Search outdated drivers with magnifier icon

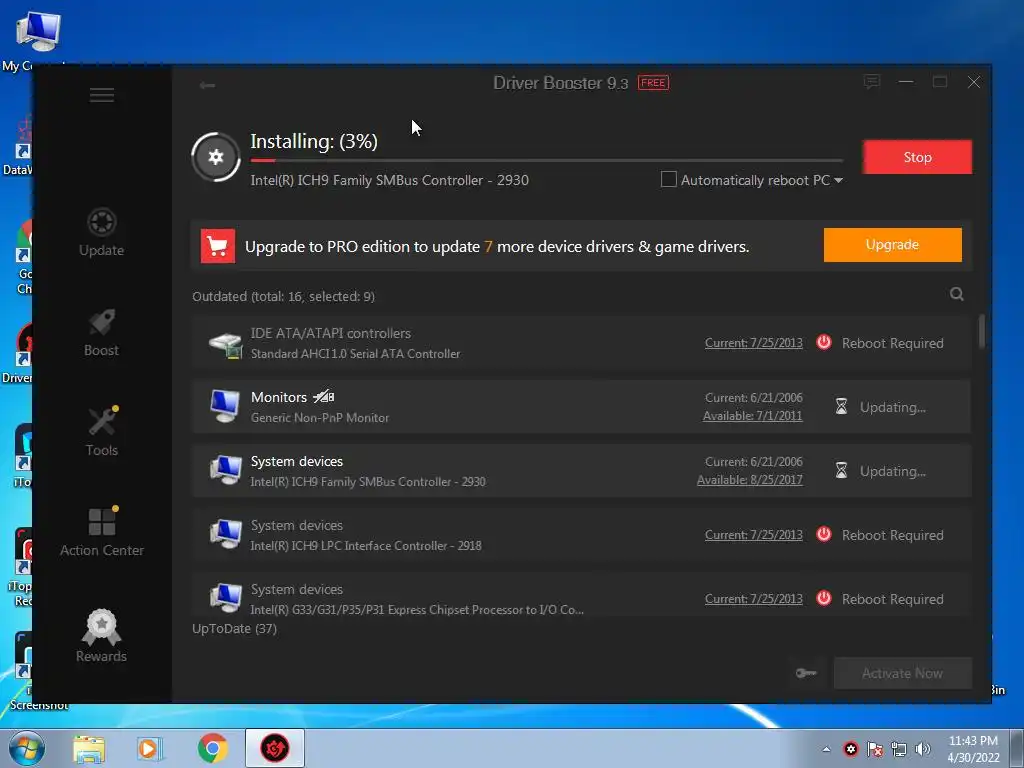957,294
